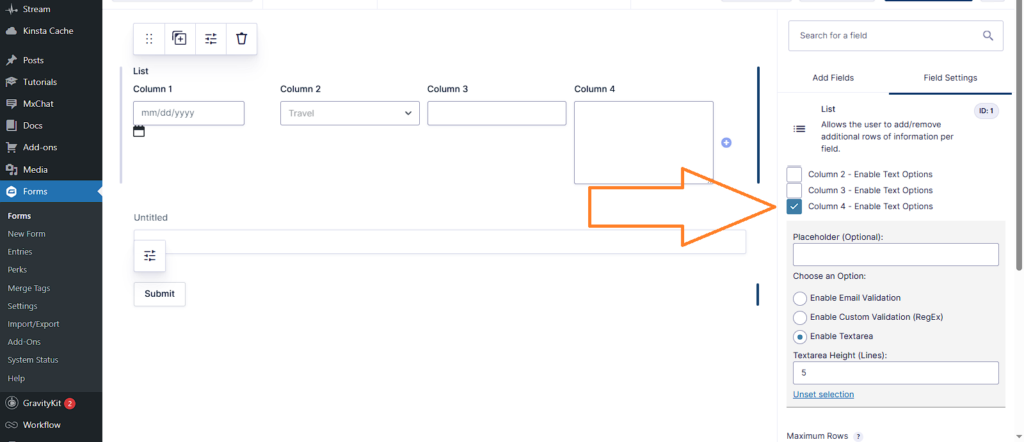
Task: Click the Search for a field box
Action: (x=895, y=35)
